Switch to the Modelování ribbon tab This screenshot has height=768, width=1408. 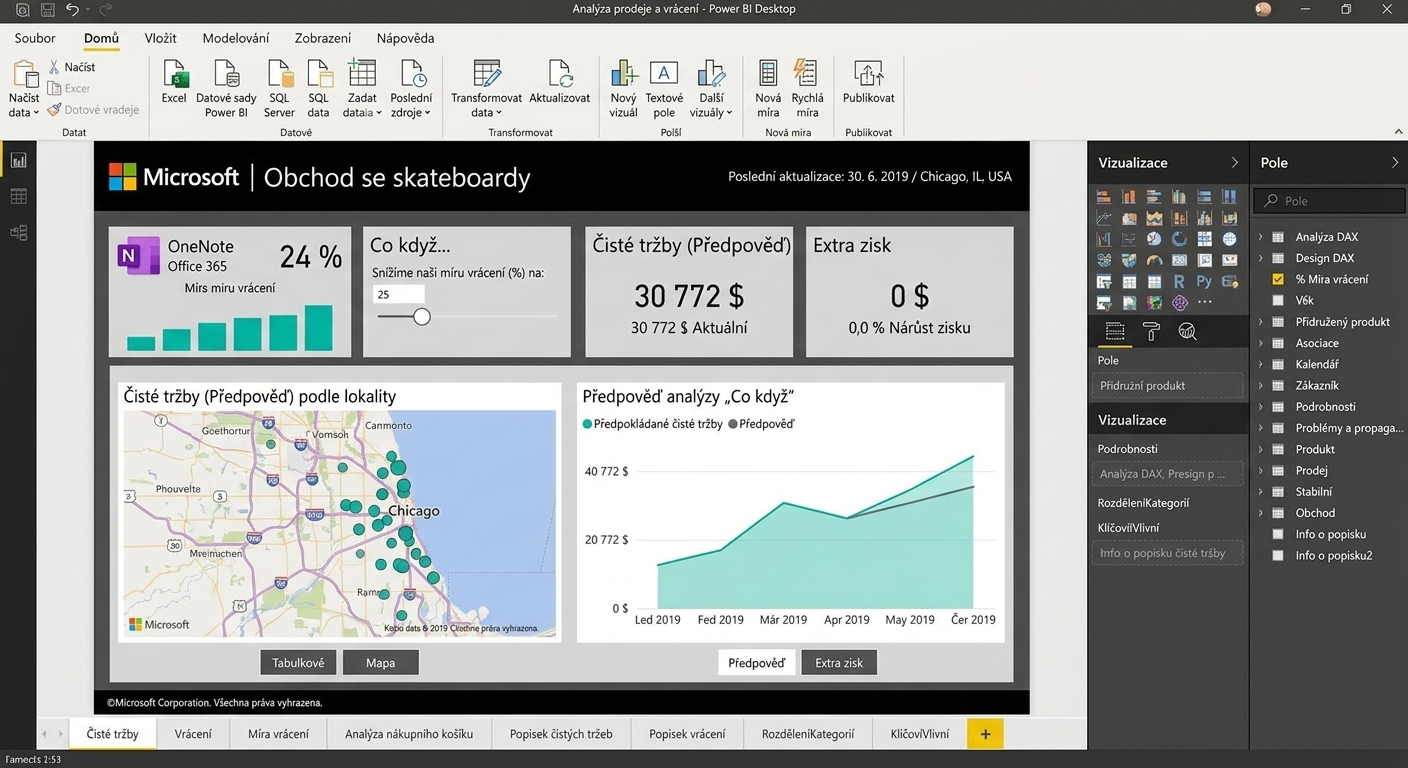[236, 38]
